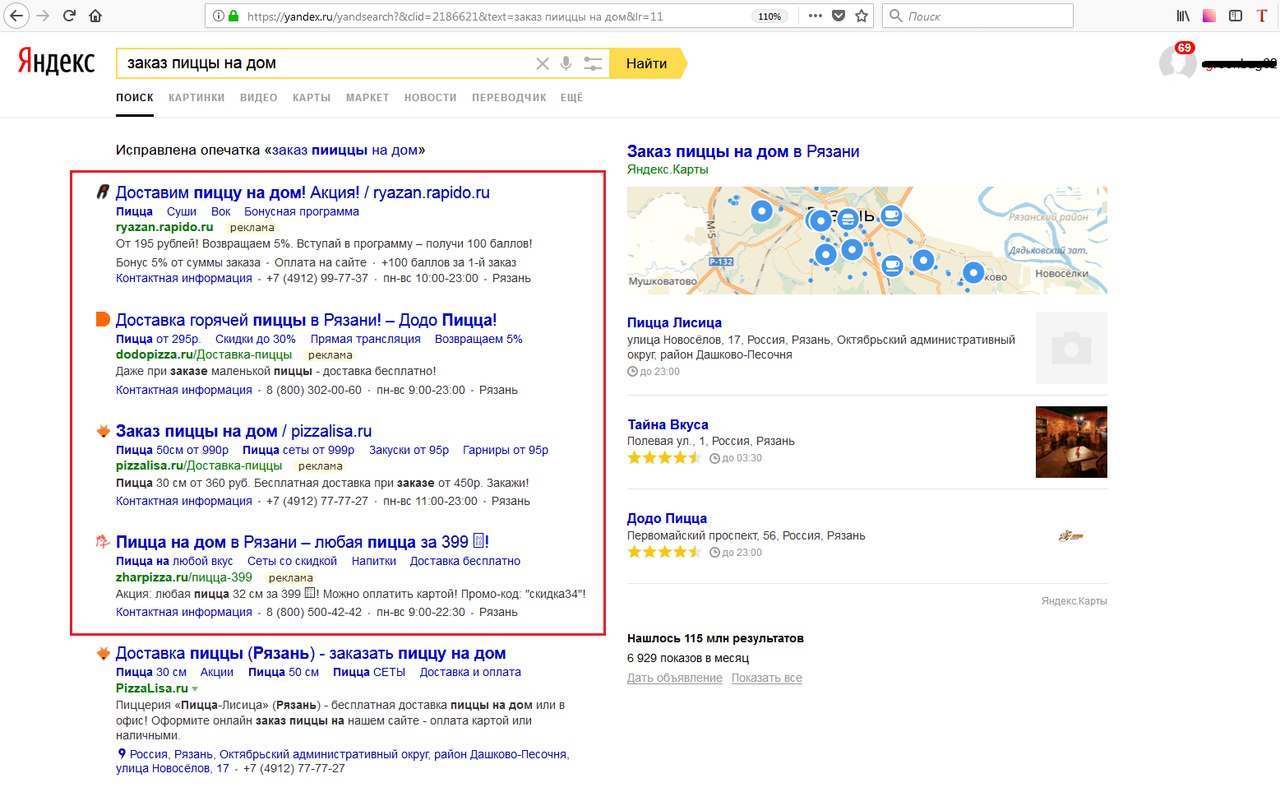Click the pink extension icon in toolbar
This screenshot has width=1280, height=792.
[1210, 16]
